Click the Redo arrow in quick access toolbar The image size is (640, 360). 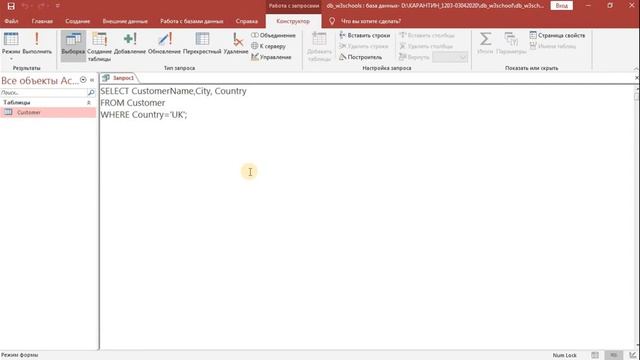click(41, 6)
